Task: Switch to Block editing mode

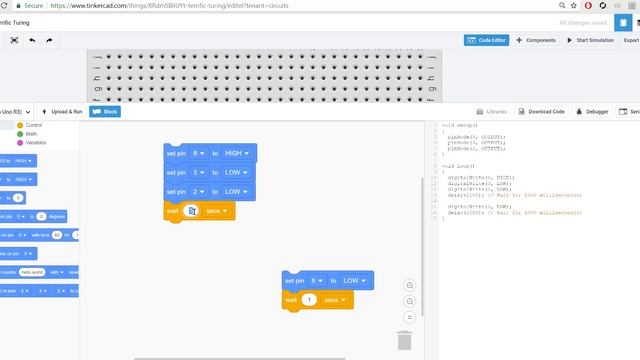Action: click(105, 111)
